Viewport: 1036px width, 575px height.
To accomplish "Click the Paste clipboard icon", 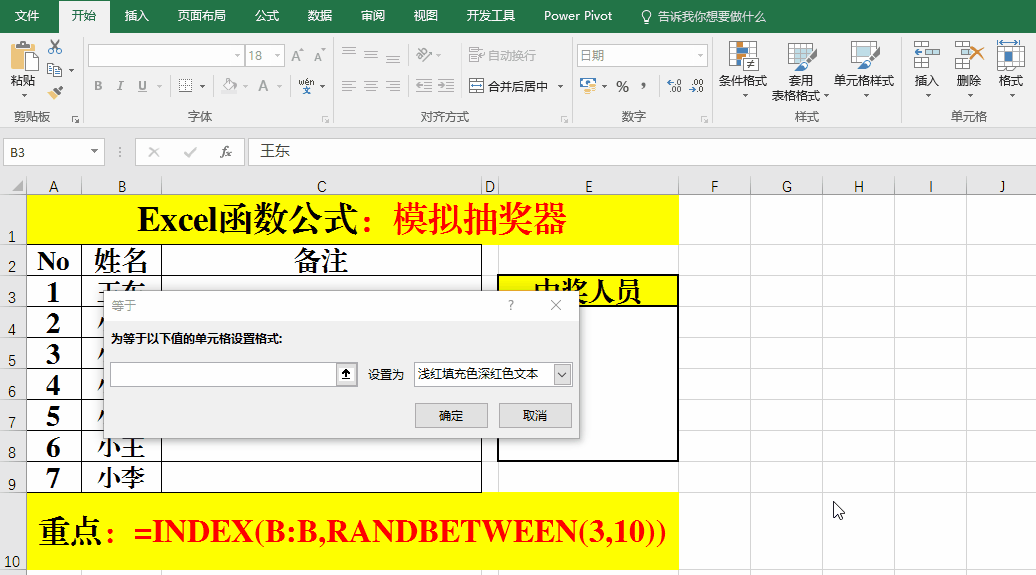I will (x=24, y=57).
